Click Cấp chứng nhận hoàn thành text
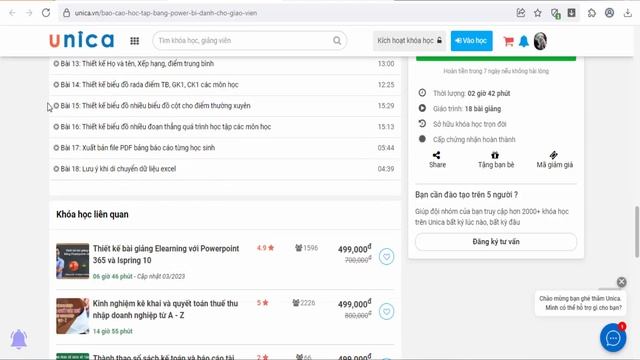Image resolution: width=640 pixels, height=360 pixels. click(x=474, y=140)
